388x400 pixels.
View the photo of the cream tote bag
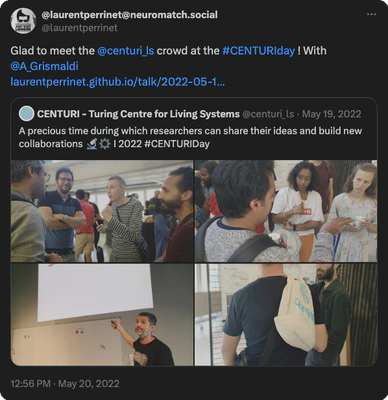click(286, 315)
